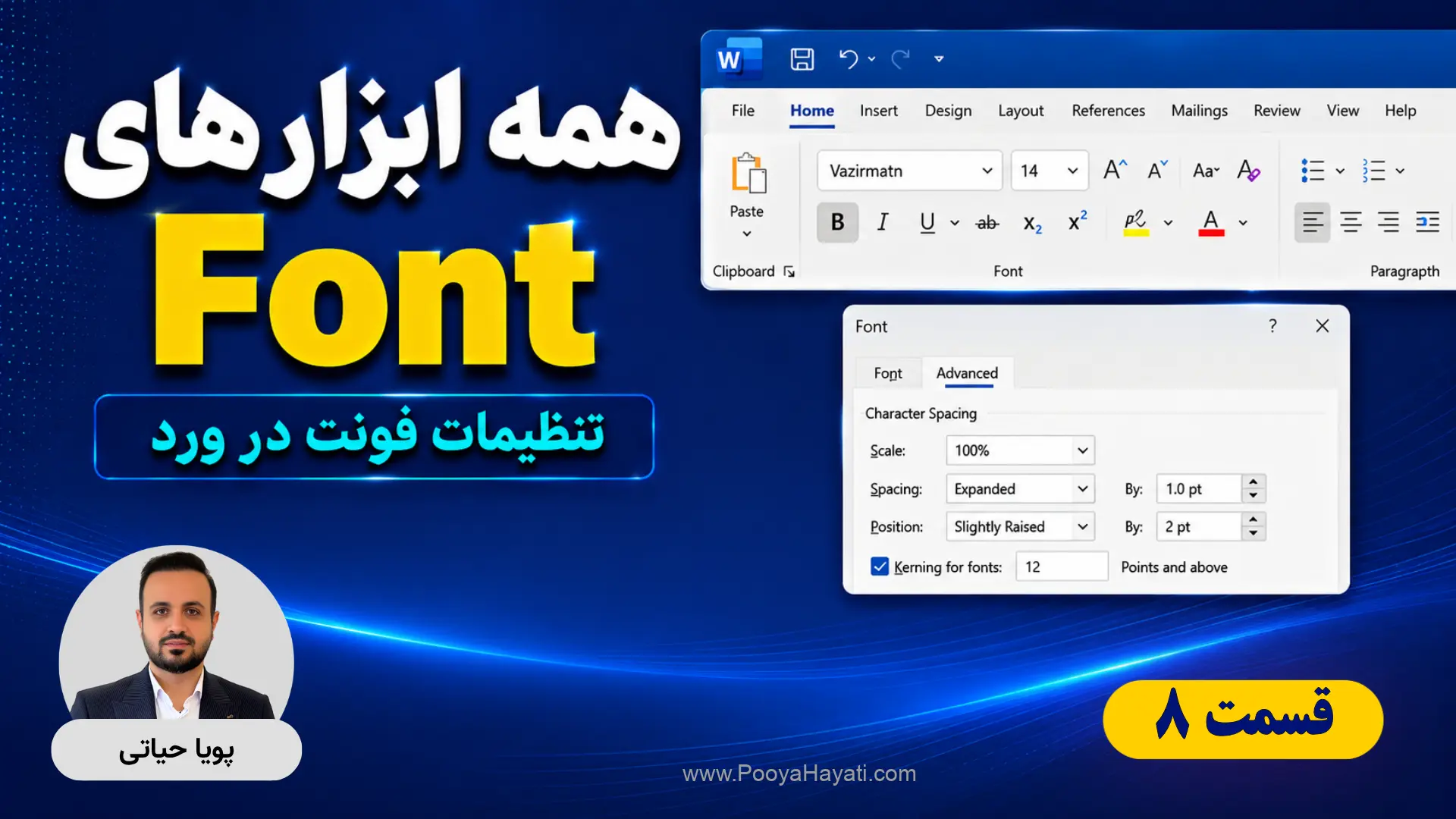Click the Spacing By 1.0 pt field
The image size is (1456, 819).
[x=1199, y=489]
